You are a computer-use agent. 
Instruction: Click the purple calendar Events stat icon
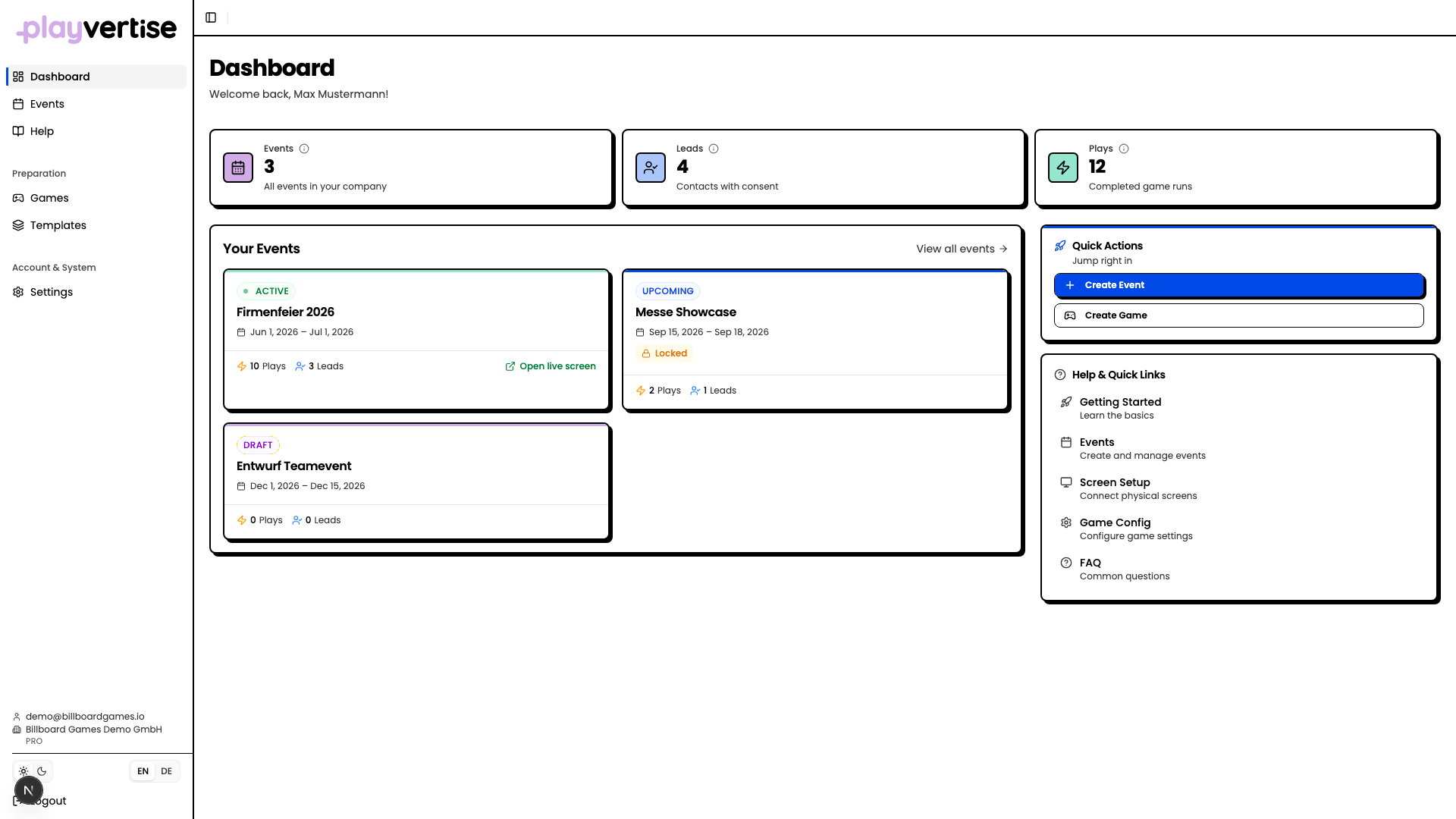click(238, 168)
